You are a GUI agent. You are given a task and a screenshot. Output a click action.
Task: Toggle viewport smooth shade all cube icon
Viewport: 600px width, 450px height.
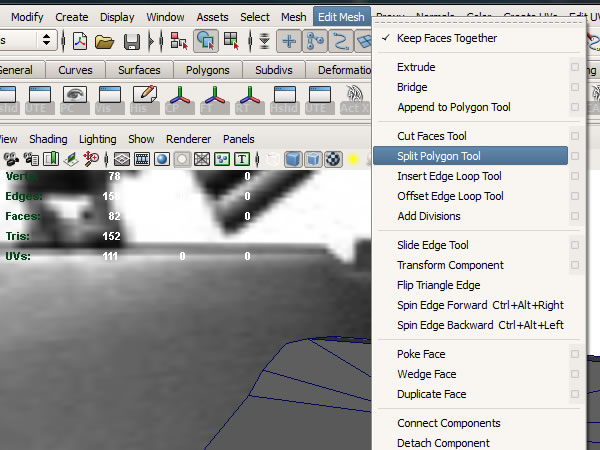pyautogui.click(x=293, y=159)
